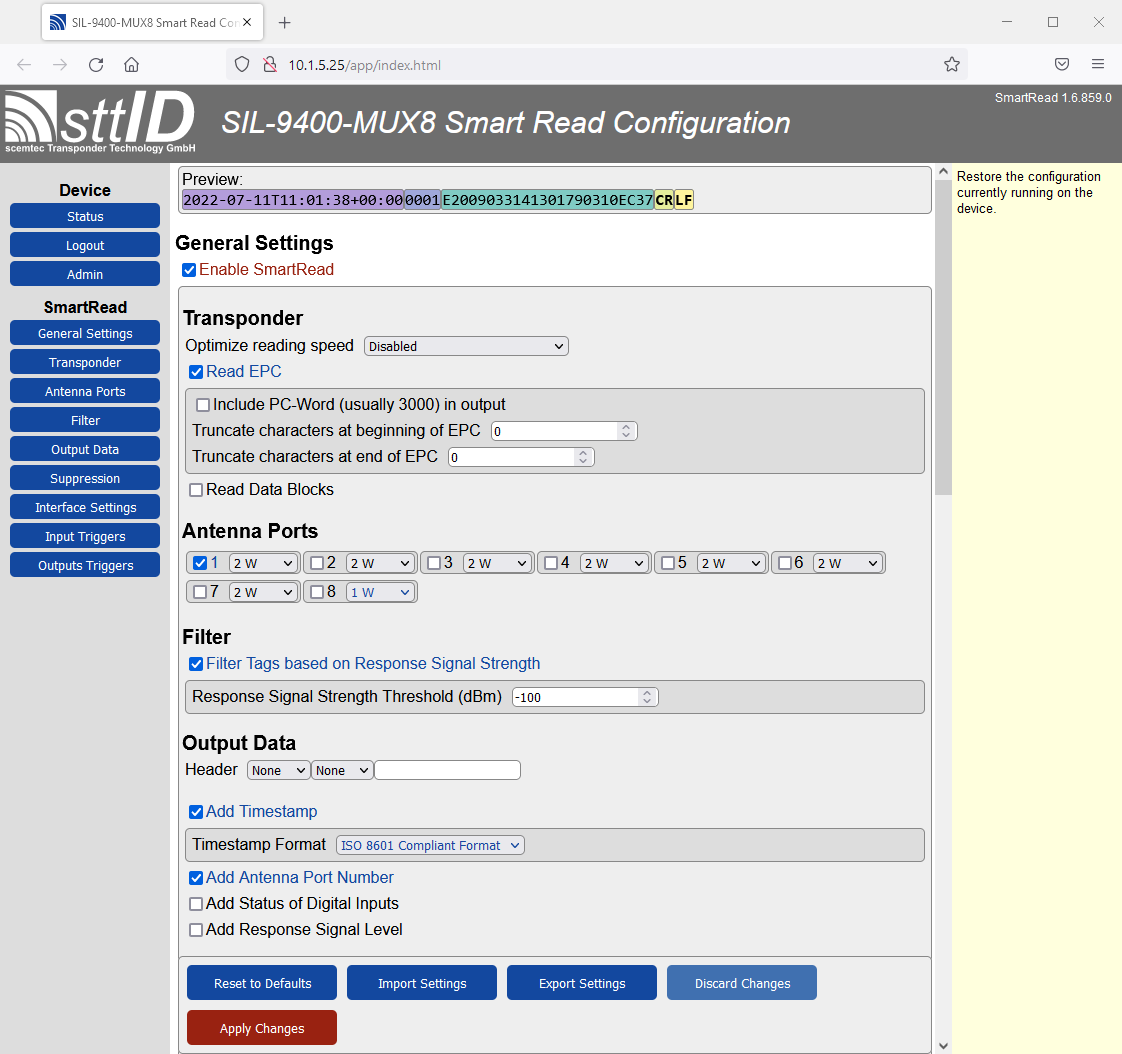1122x1054 pixels.
Task: Enable the Read Data Blocks checkbox
Action: pyautogui.click(x=196, y=490)
